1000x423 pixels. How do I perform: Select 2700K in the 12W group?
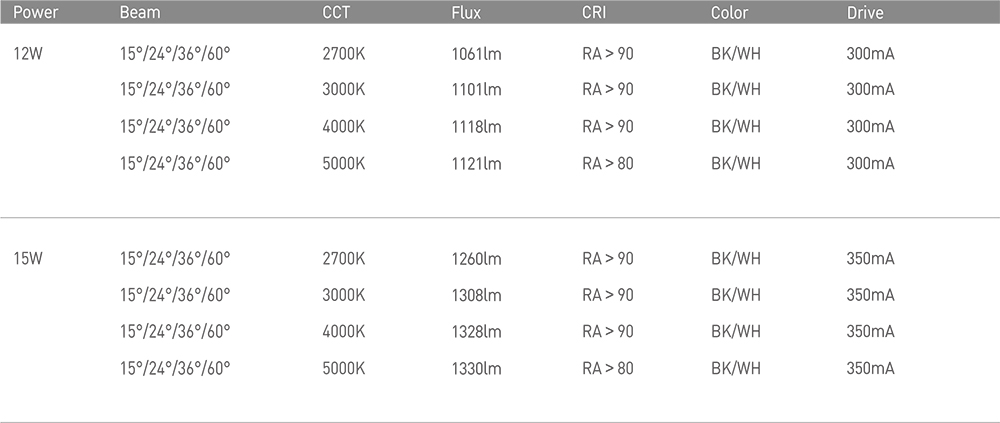[x=344, y=54]
